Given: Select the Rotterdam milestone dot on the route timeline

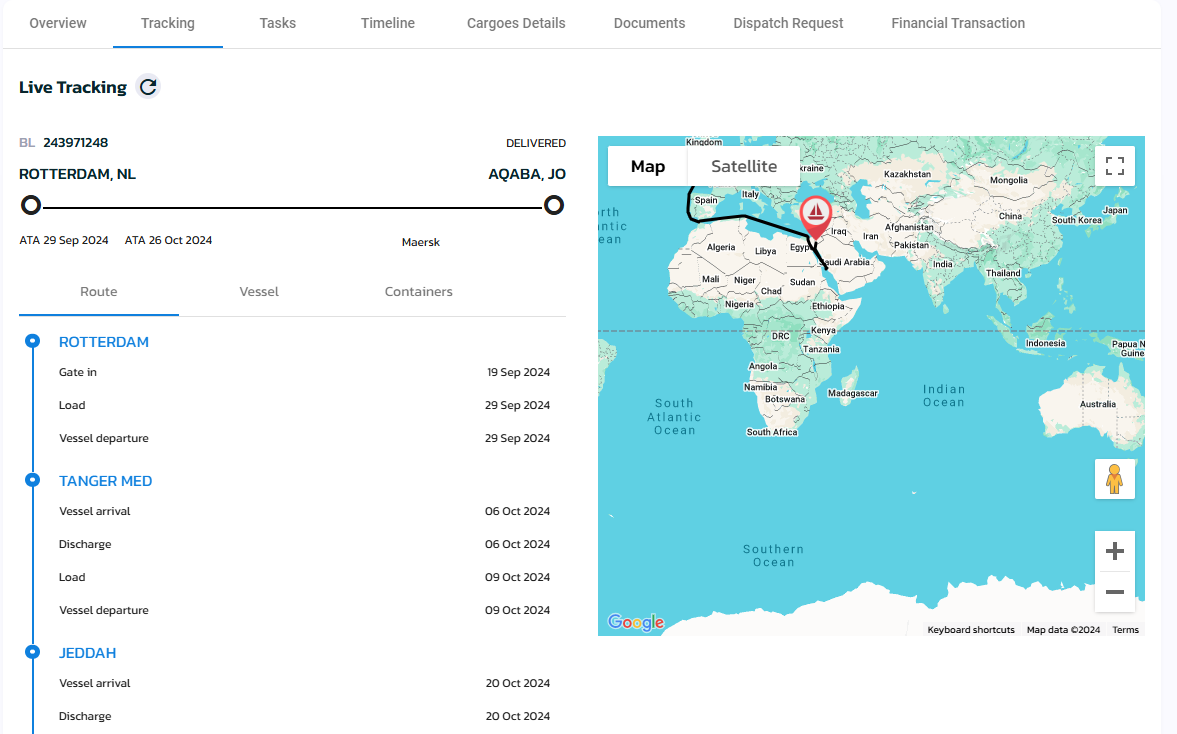Looking at the screenshot, I should [31, 341].
